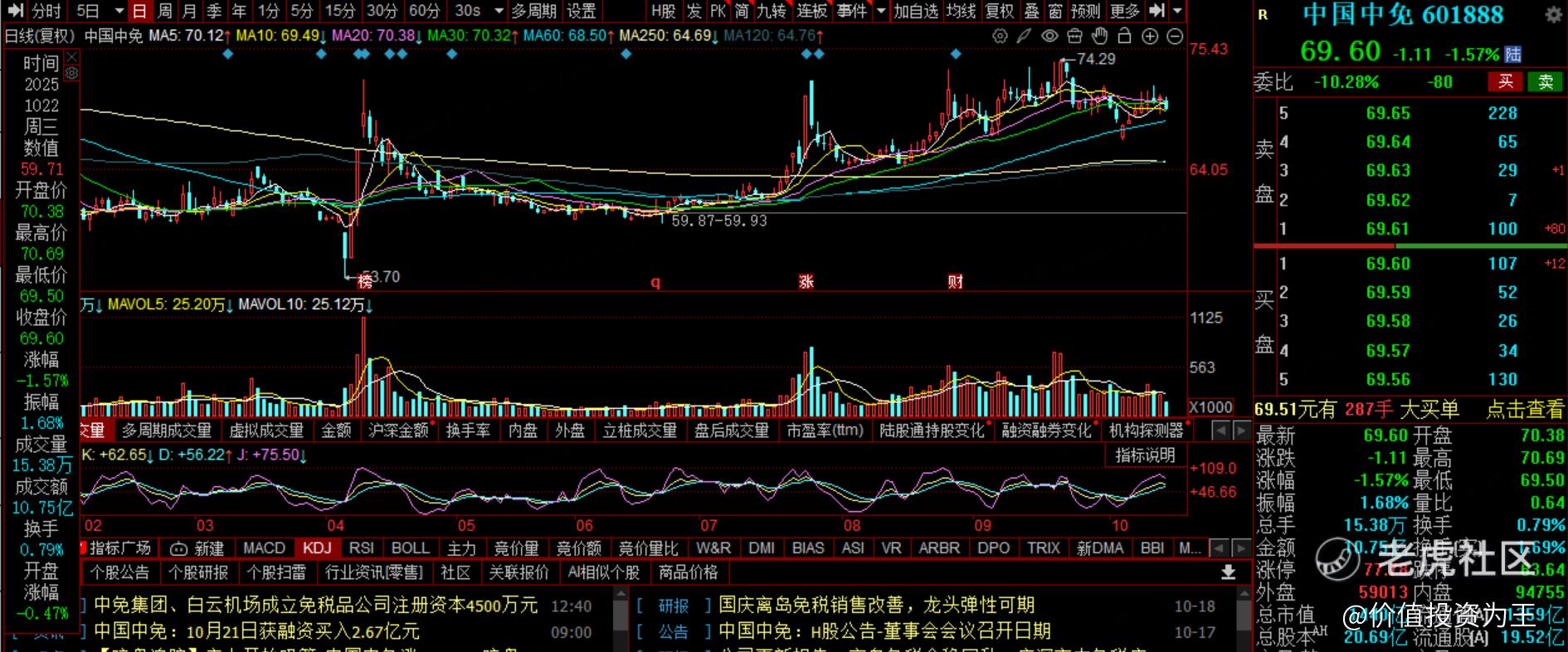Expand the 5日 period dropdown
Image resolution: width=1568 pixels, height=652 pixels.
coord(119,11)
